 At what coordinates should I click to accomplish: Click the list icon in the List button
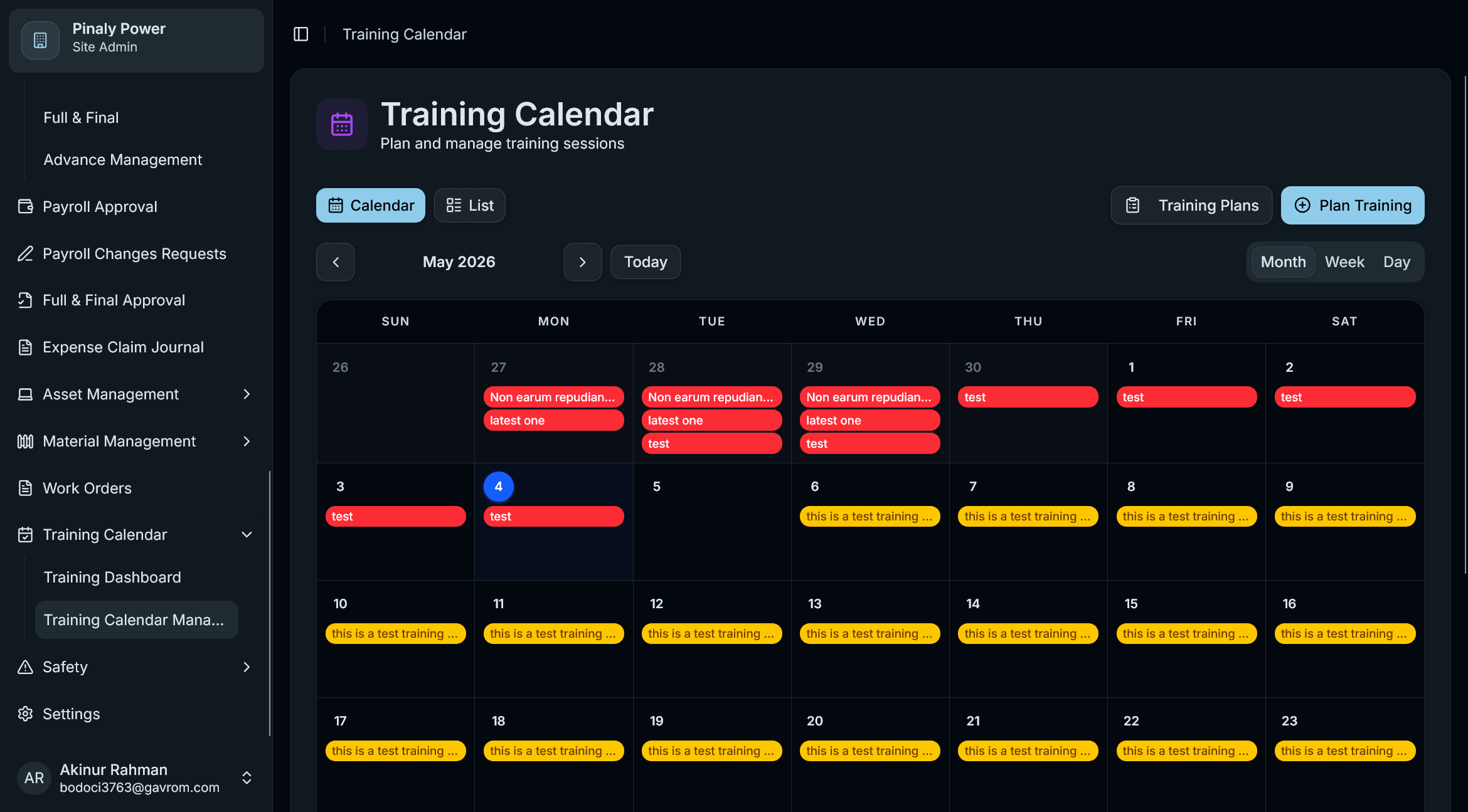click(454, 205)
